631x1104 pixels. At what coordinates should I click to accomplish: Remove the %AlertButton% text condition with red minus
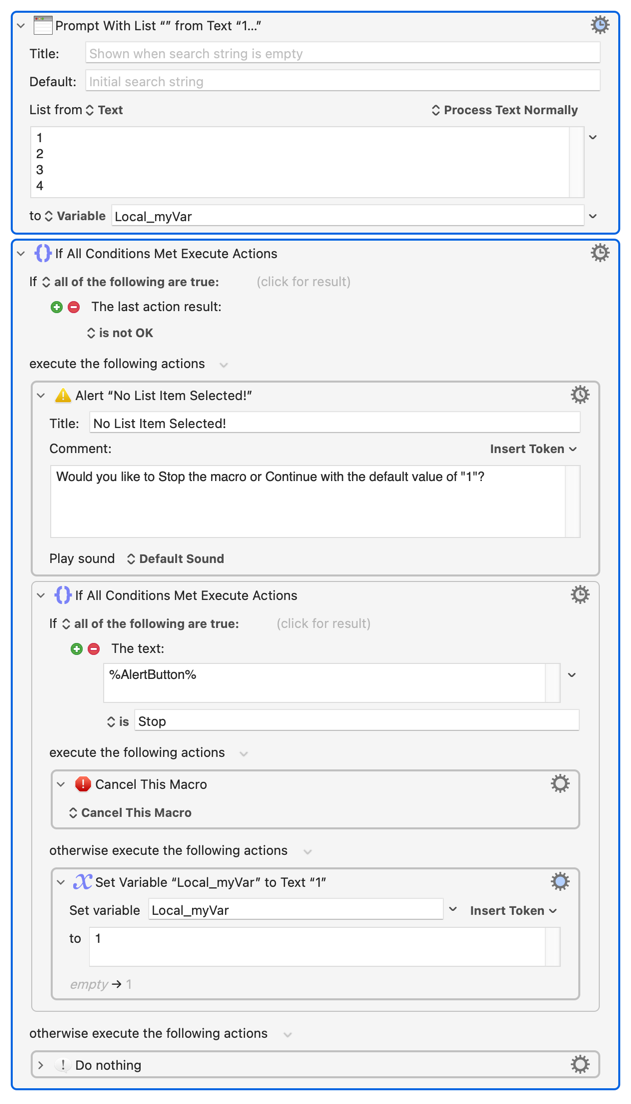pyautogui.click(x=94, y=649)
